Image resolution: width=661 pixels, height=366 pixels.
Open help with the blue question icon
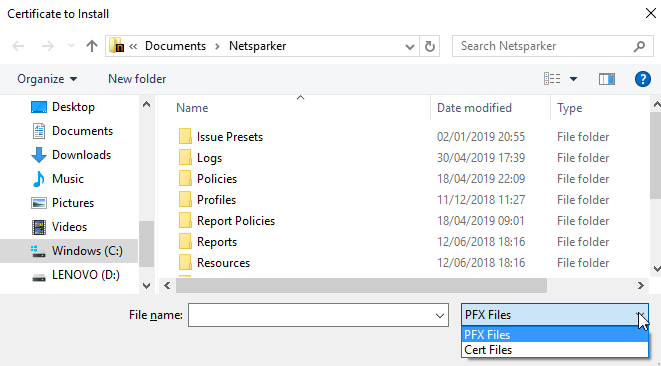click(x=642, y=79)
